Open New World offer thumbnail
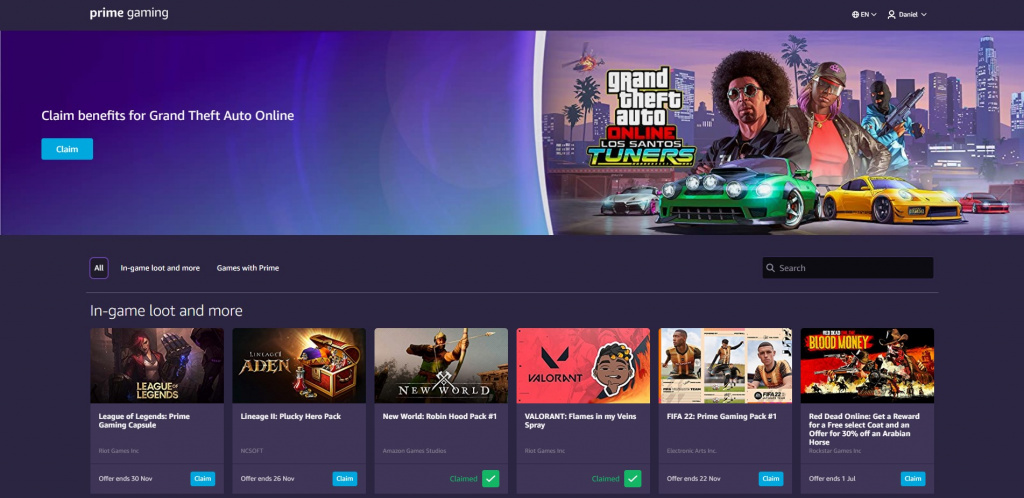 (441, 366)
